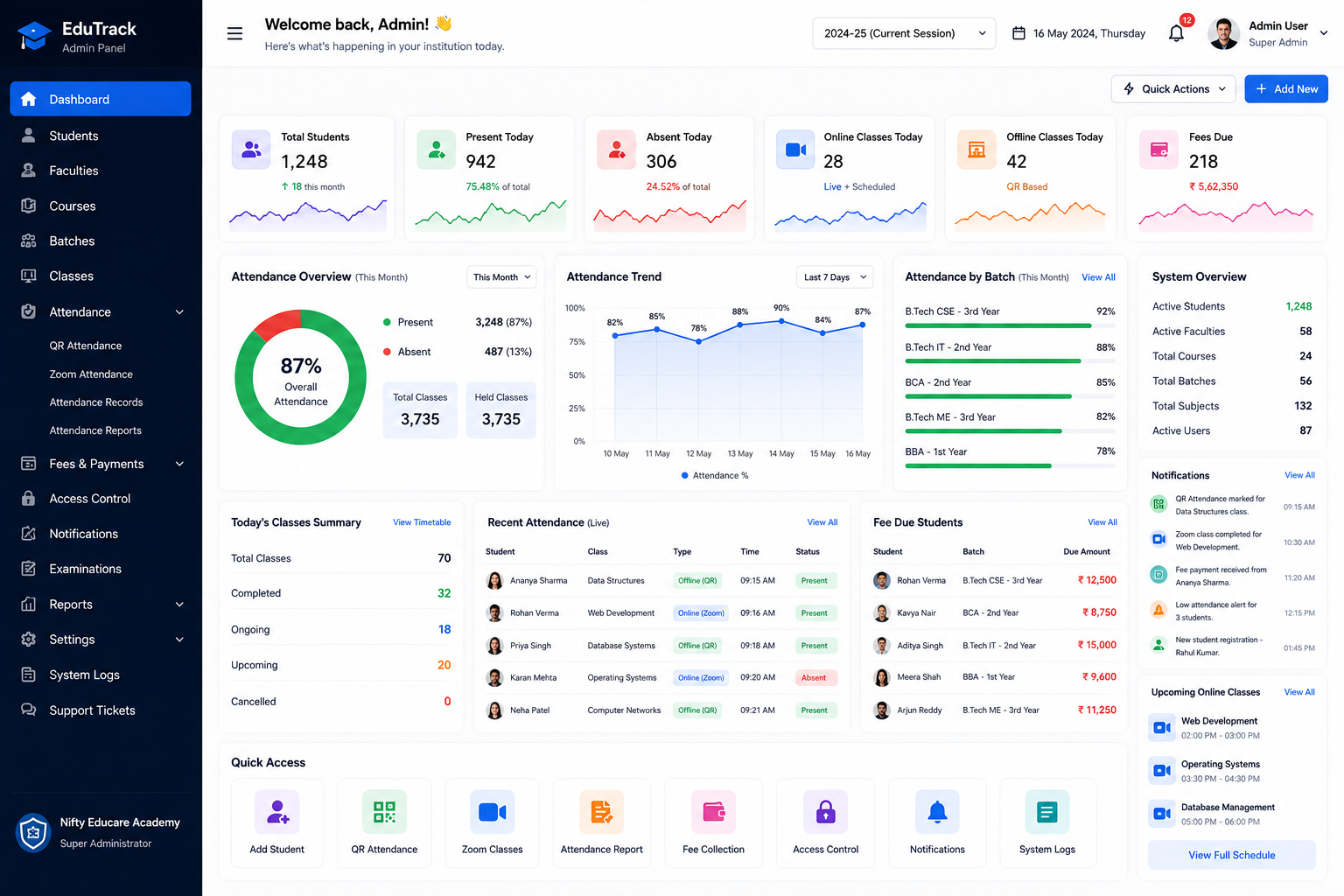The width and height of the screenshot is (1344, 896).
Task: Open the Last 7 Days dropdown
Action: tap(835, 277)
